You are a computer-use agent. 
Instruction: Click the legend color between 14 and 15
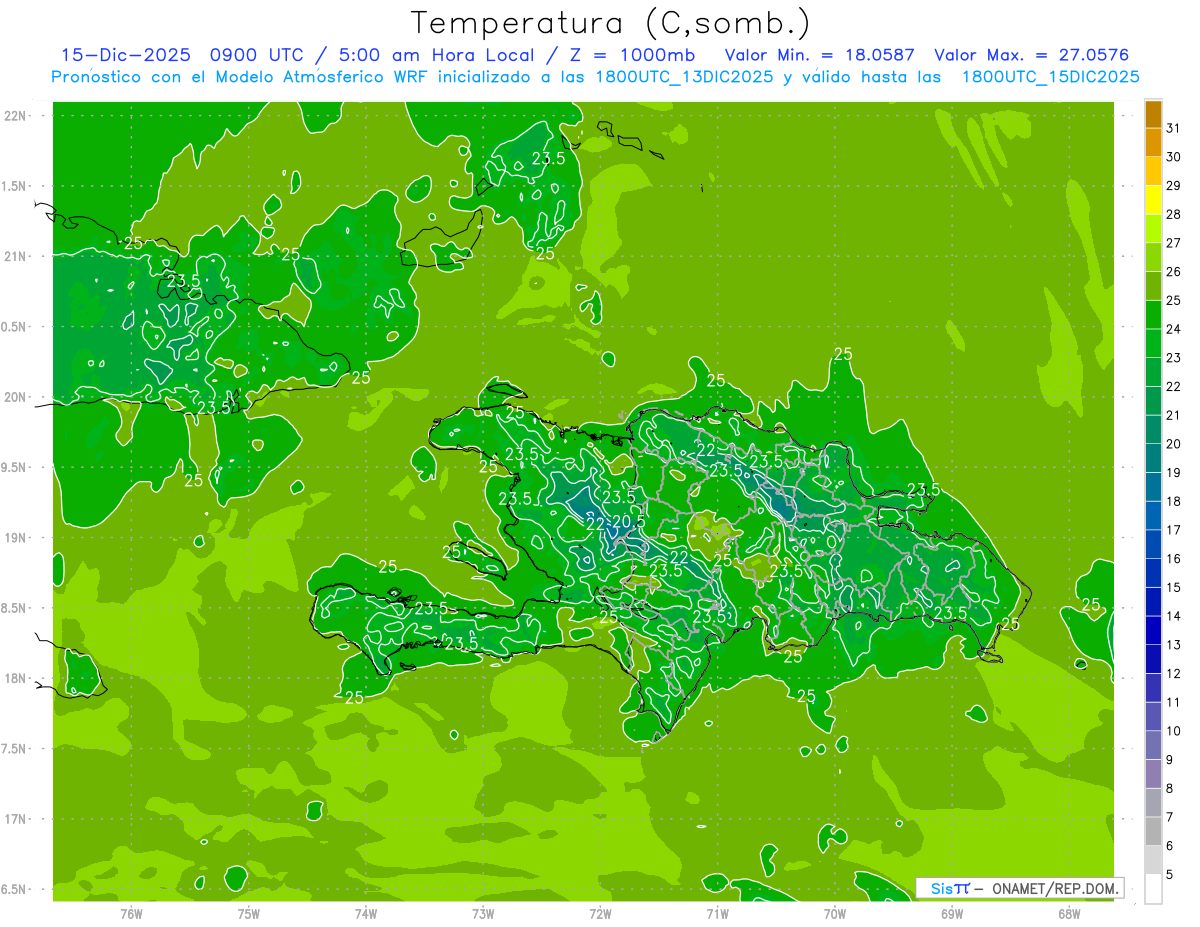1153,602
